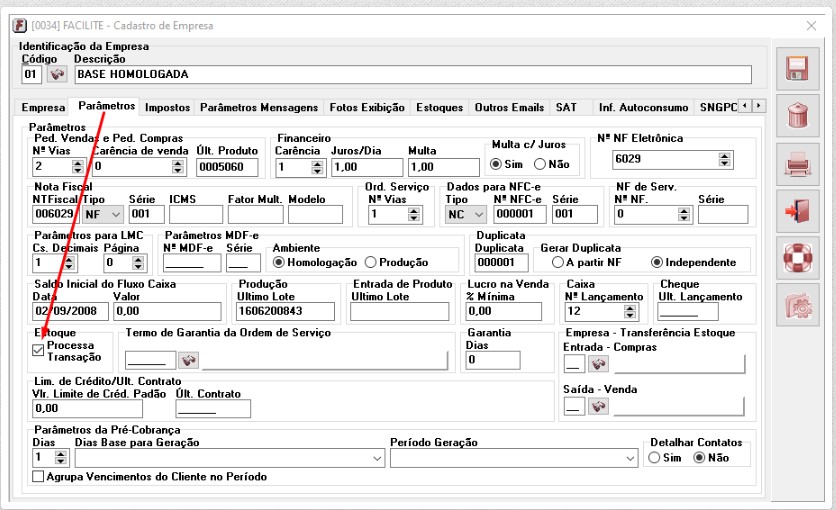Open the SNGPC tab
This screenshot has height=510, width=836.
pyautogui.click(x=718, y=108)
